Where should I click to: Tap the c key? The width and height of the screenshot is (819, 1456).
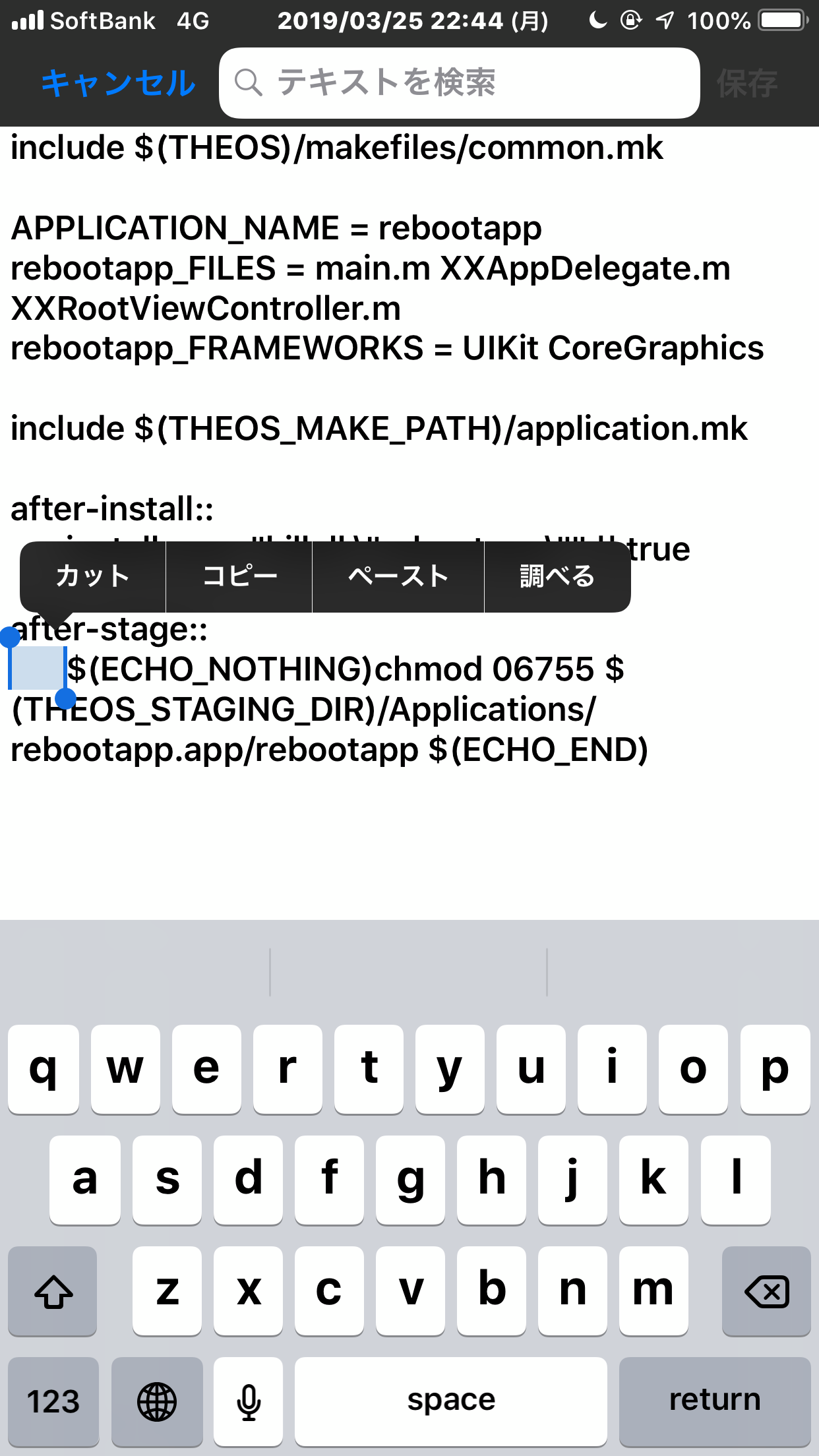click(329, 1291)
